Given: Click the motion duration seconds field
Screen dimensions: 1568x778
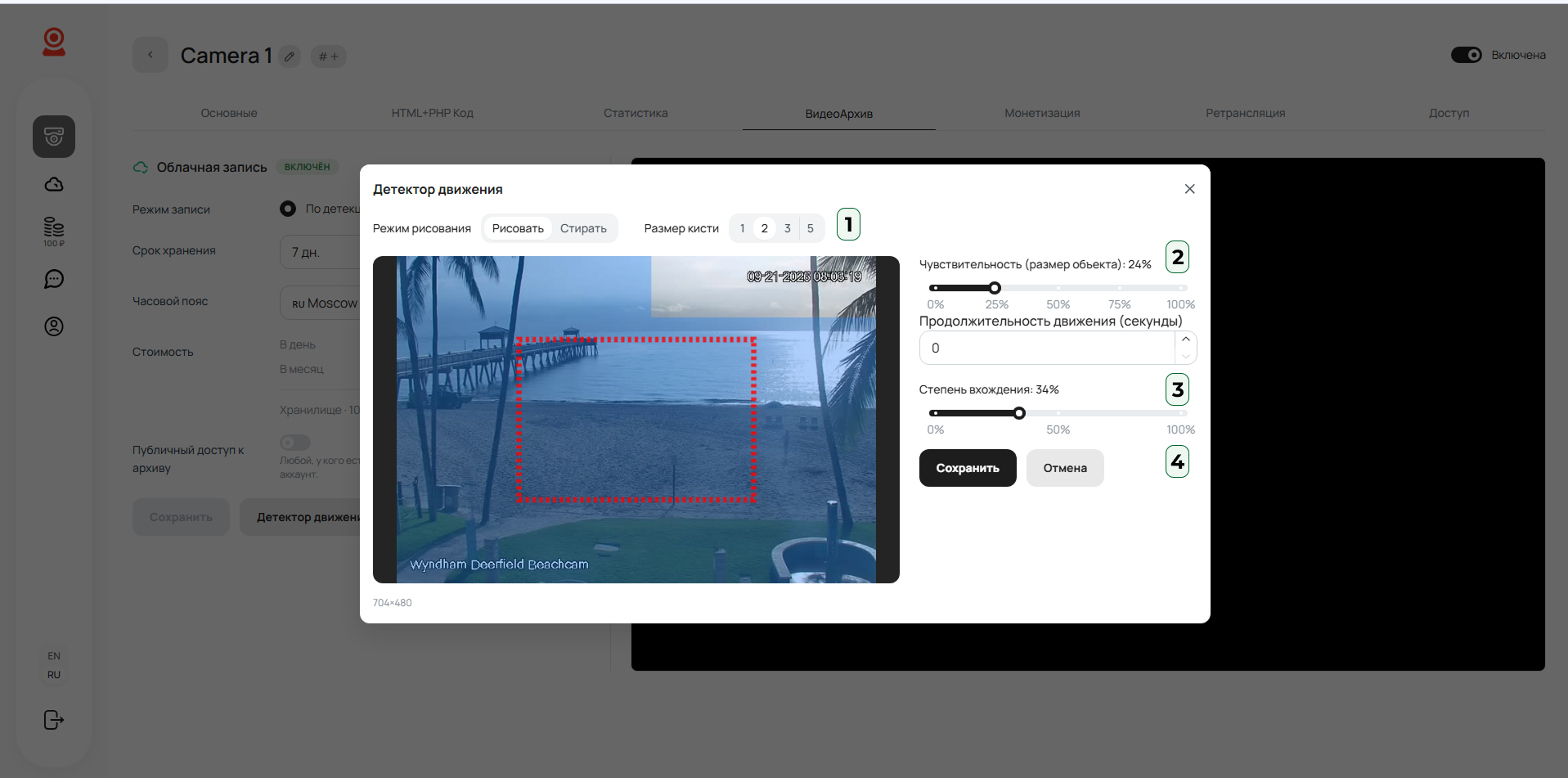Looking at the screenshot, I should 1048,348.
